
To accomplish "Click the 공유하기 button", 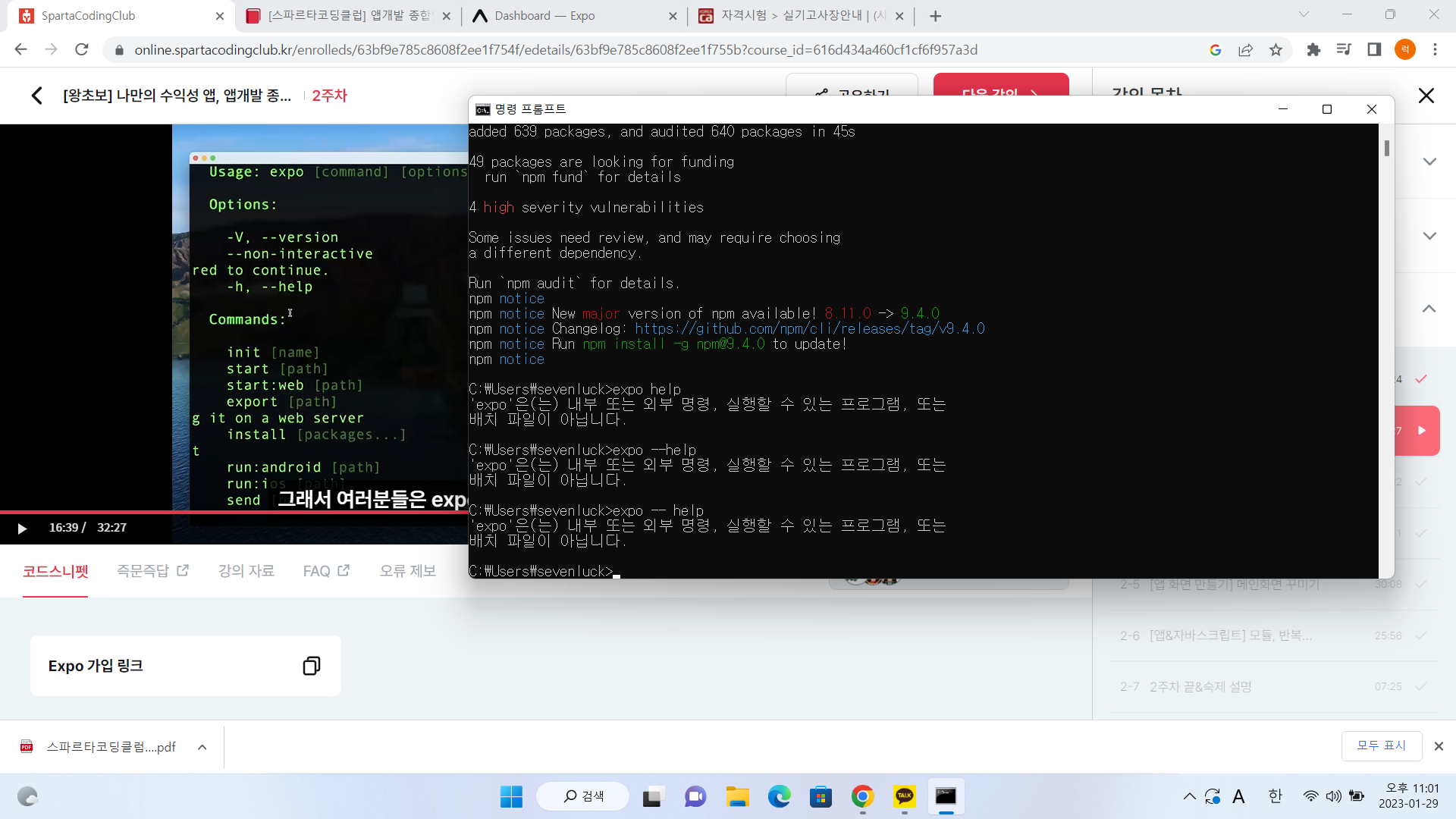I will tap(852, 86).
